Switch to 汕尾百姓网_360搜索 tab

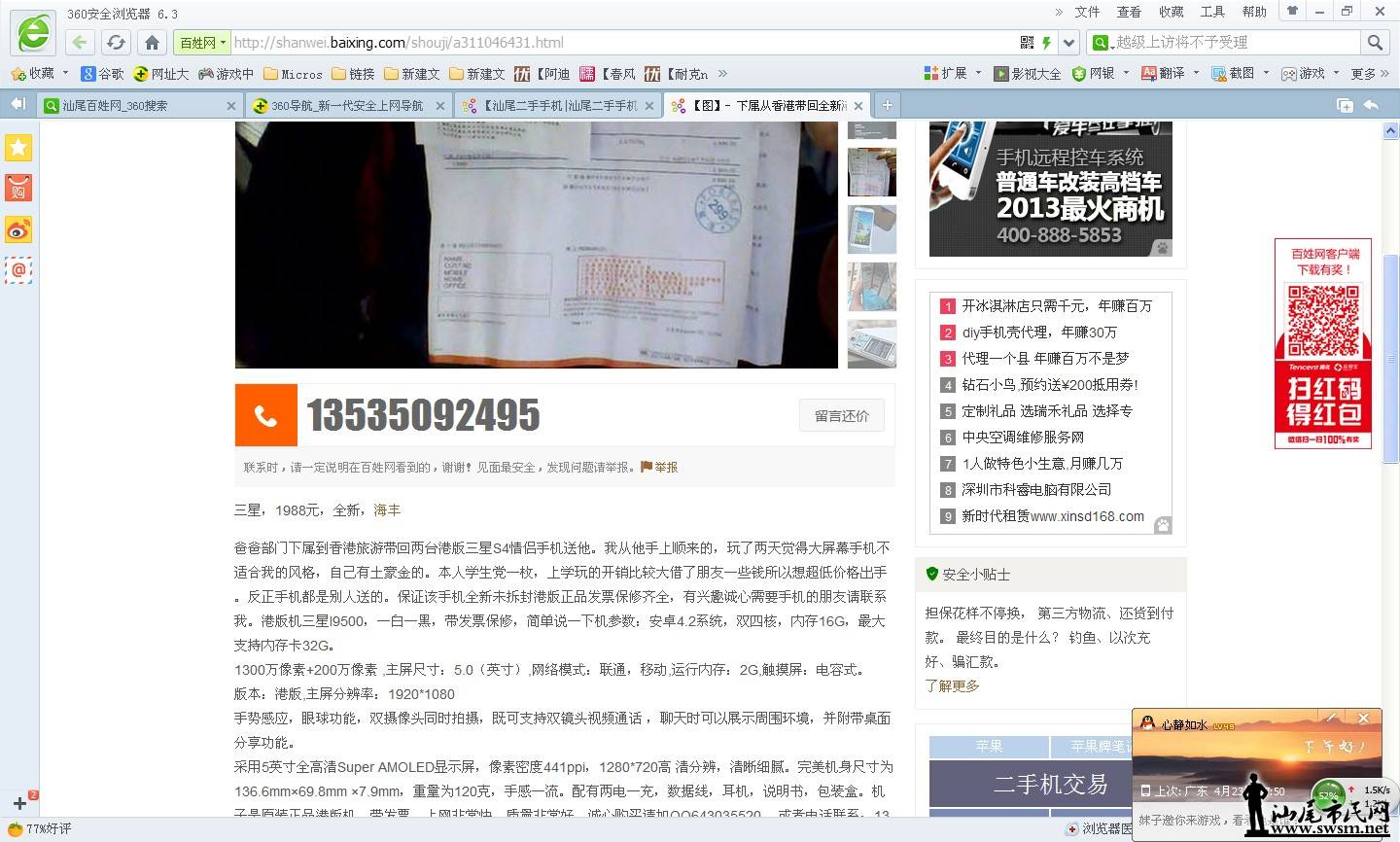pyautogui.click(x=139, y=105)
